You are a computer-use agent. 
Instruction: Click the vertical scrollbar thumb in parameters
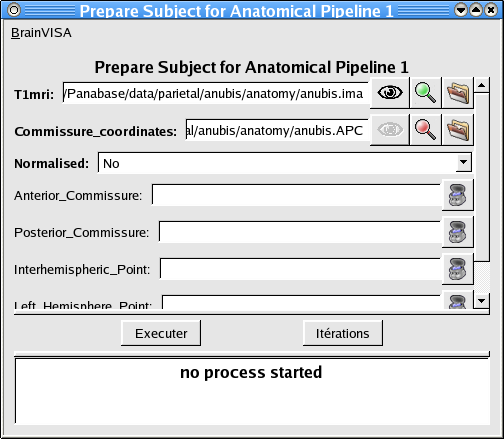(x=481, y=177)
